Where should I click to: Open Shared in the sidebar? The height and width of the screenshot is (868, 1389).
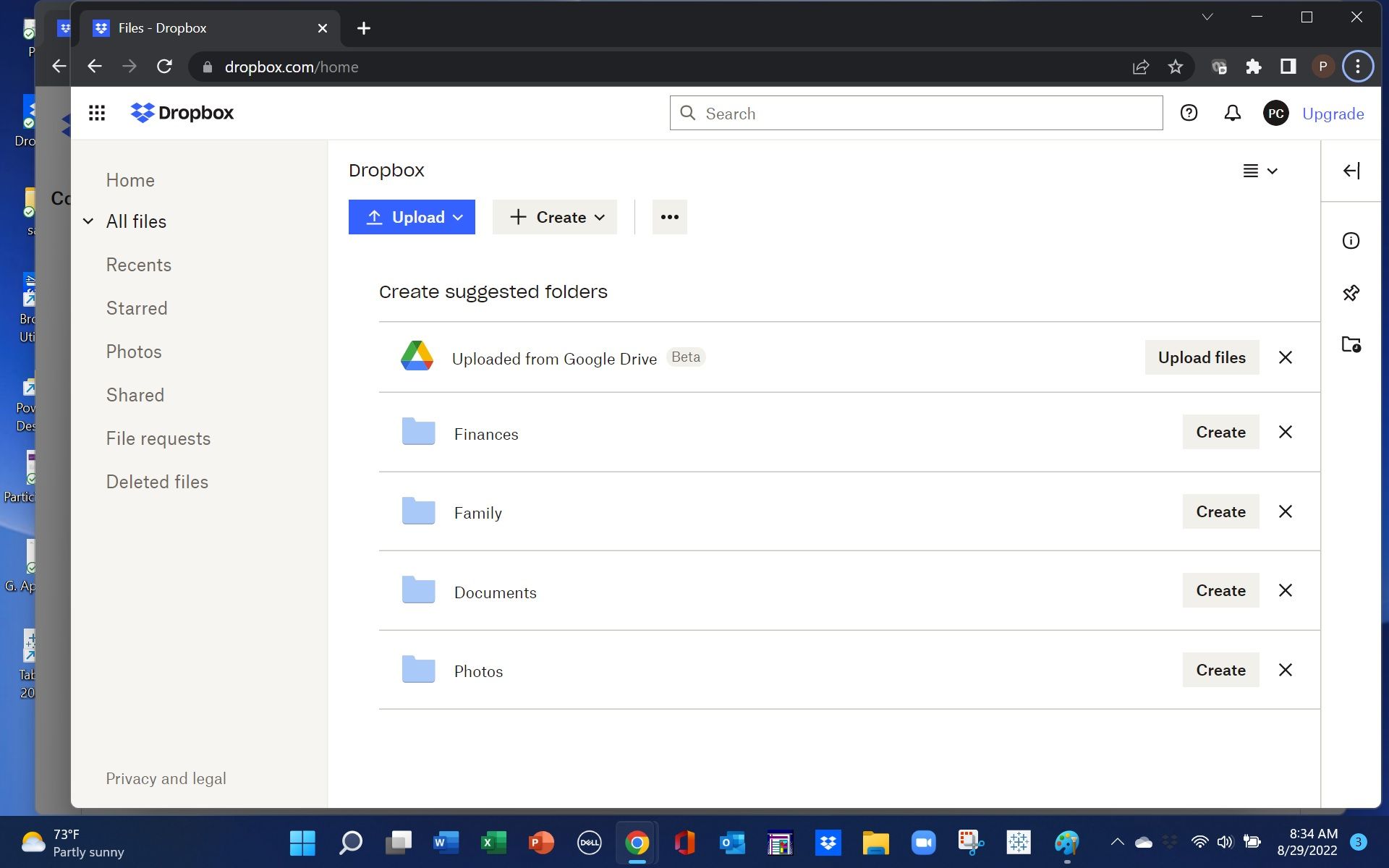[x=135, y=395]
